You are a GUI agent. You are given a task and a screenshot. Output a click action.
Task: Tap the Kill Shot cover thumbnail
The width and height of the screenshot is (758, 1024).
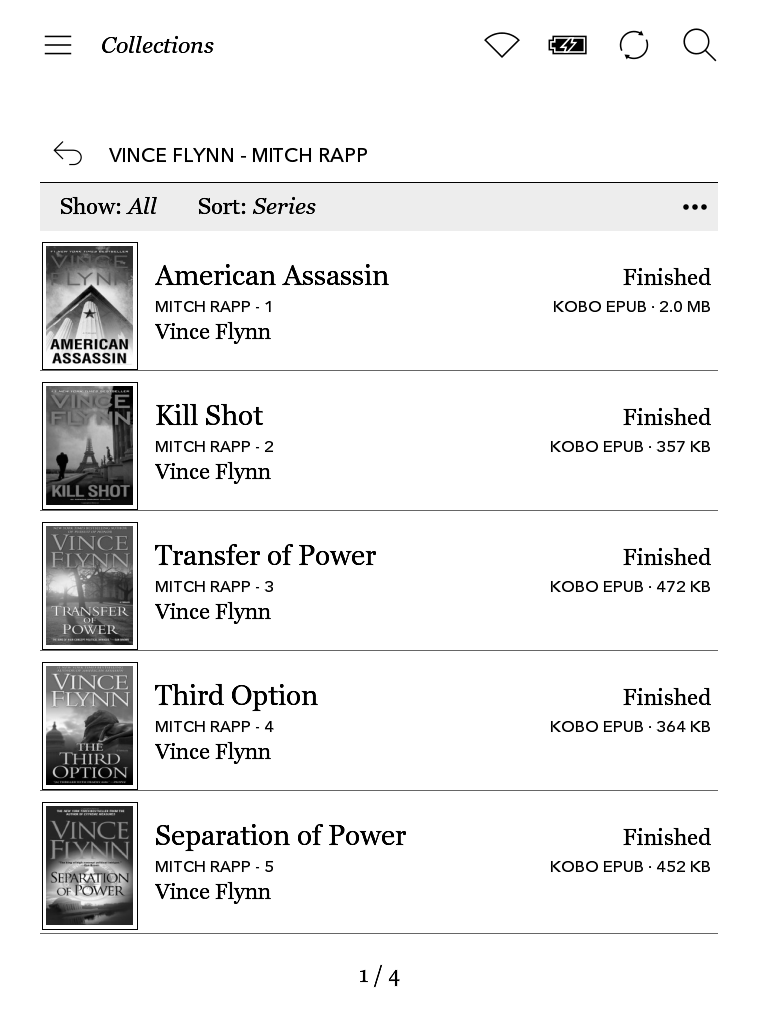90,446
